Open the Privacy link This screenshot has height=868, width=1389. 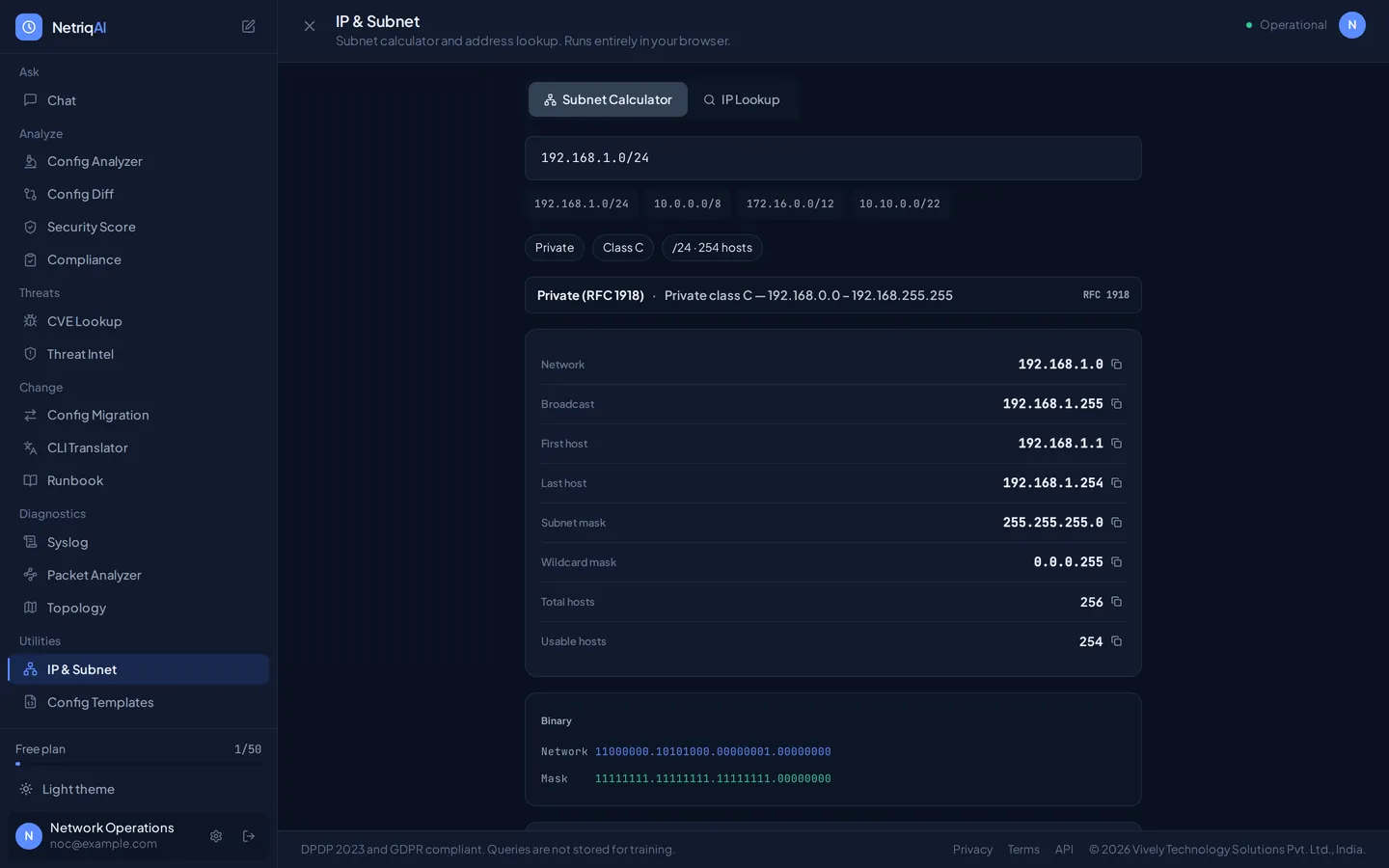pos(972,850)
